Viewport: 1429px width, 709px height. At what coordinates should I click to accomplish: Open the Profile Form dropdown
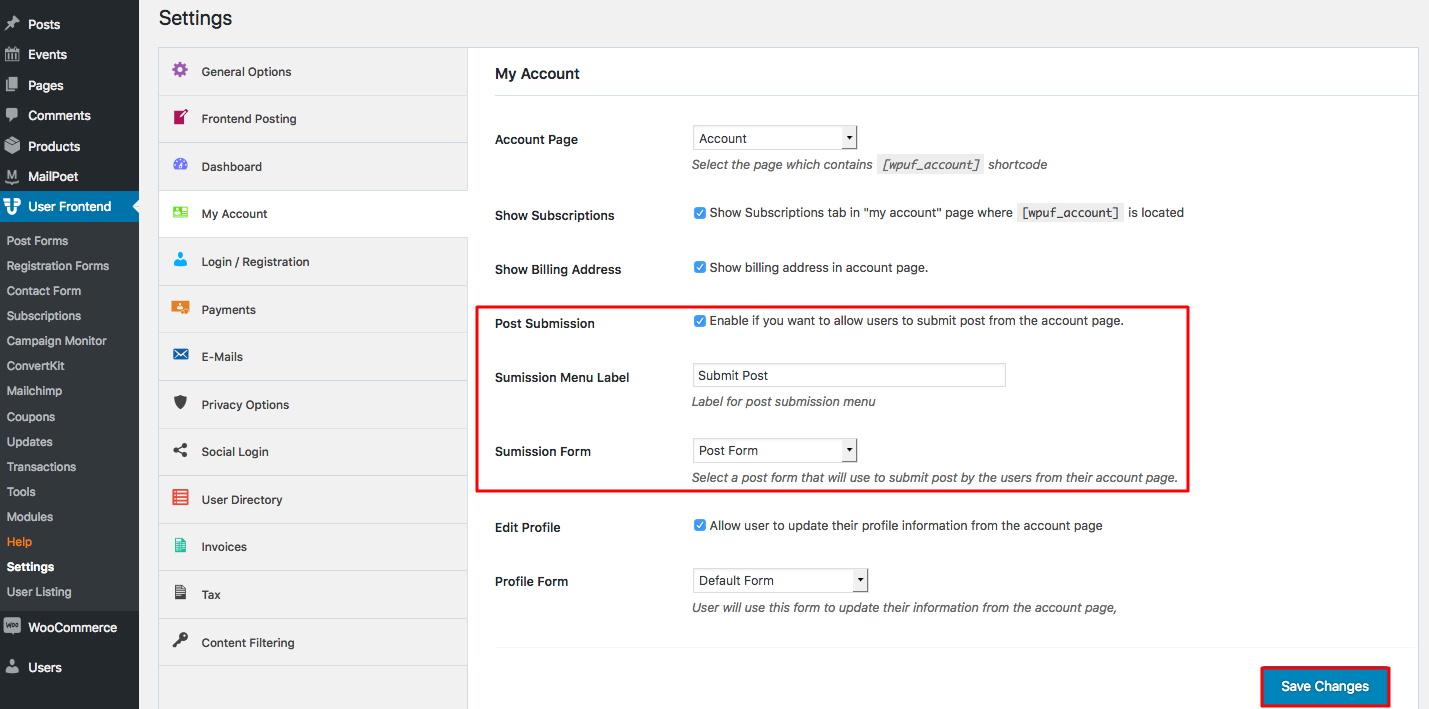[780, 580]
